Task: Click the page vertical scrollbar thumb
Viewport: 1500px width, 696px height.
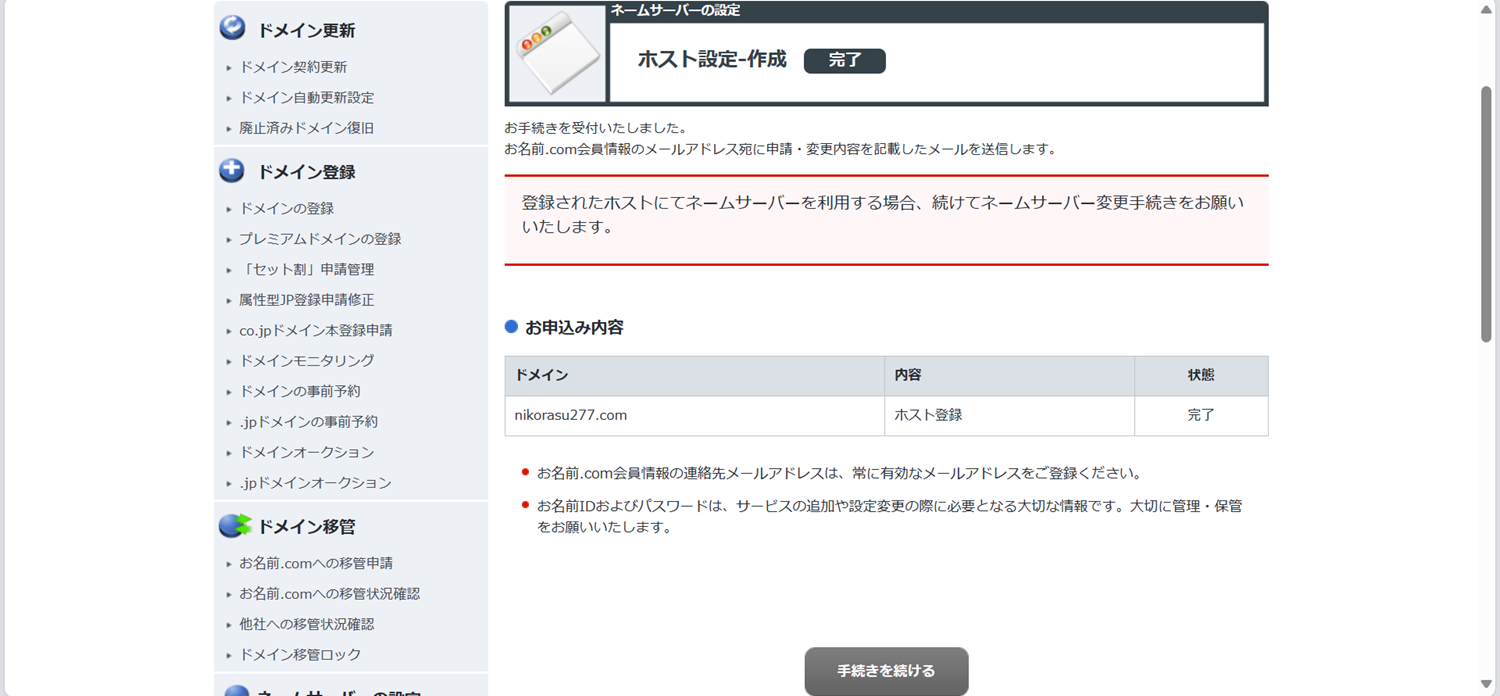Action: point(1486,214)
